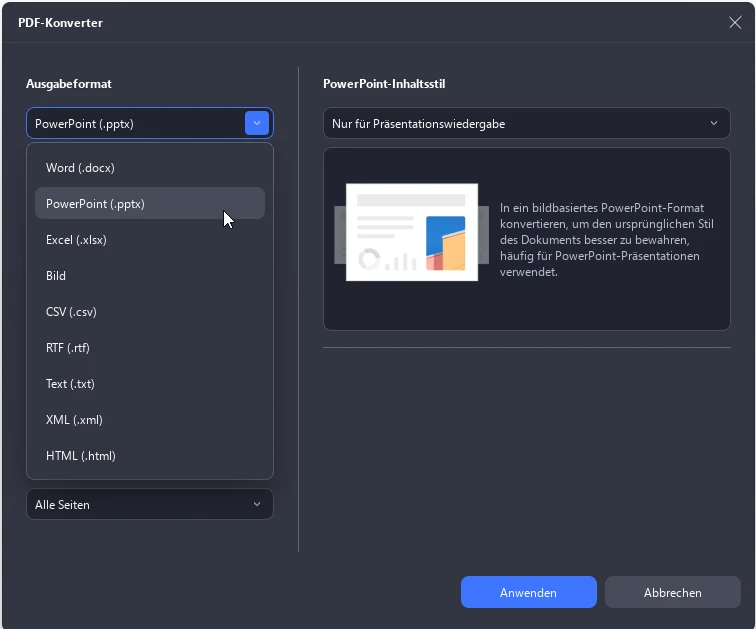The image size is (756, 629).
Task: Click the Ausgabeformat PowerPoint (.pptx) combo box
Action: [135, 124]
